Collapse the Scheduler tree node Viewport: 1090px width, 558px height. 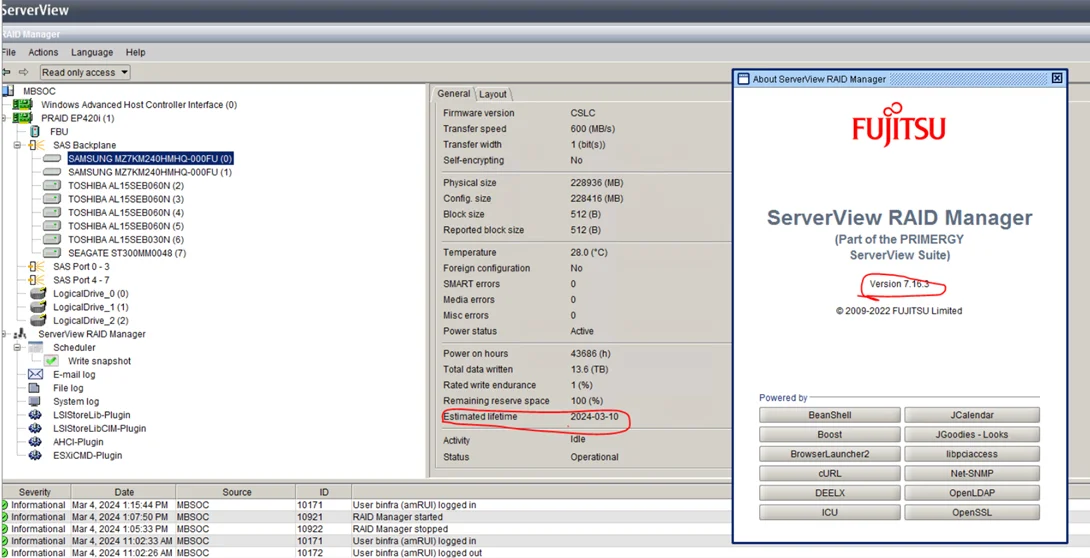coord(17,347)
